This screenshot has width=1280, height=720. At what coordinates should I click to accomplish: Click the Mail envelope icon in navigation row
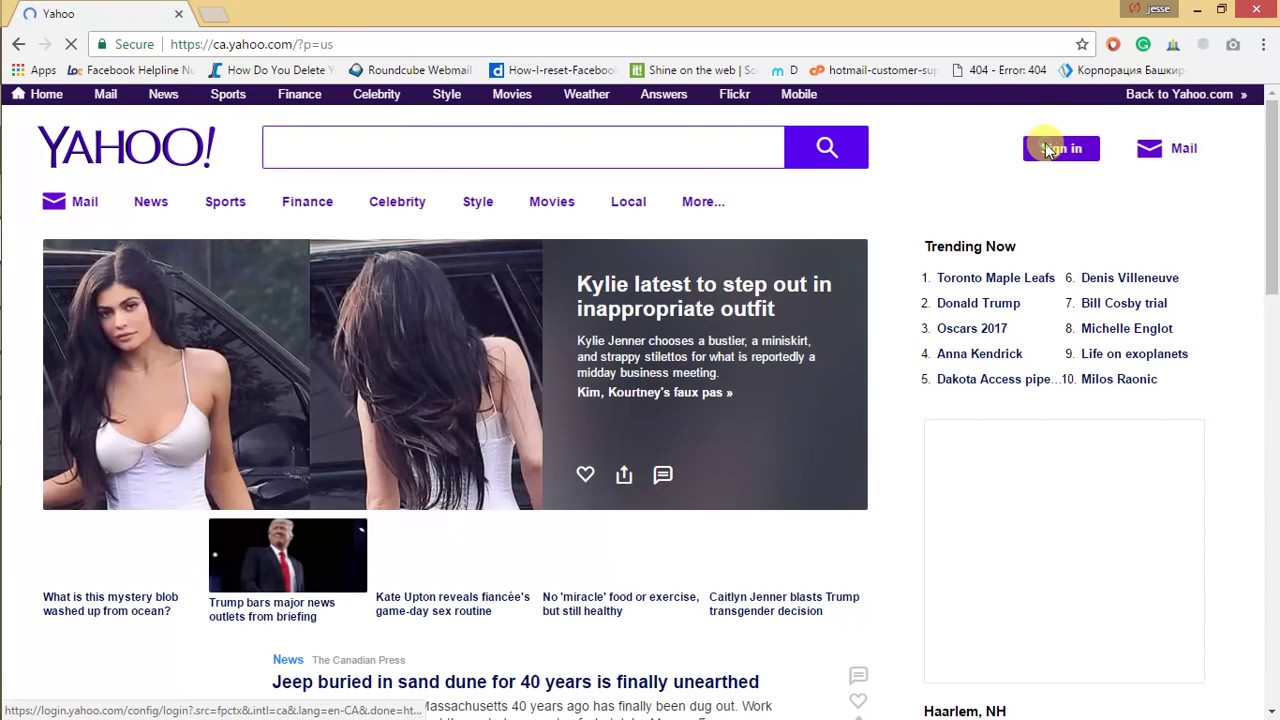click(x=54, y=201)
